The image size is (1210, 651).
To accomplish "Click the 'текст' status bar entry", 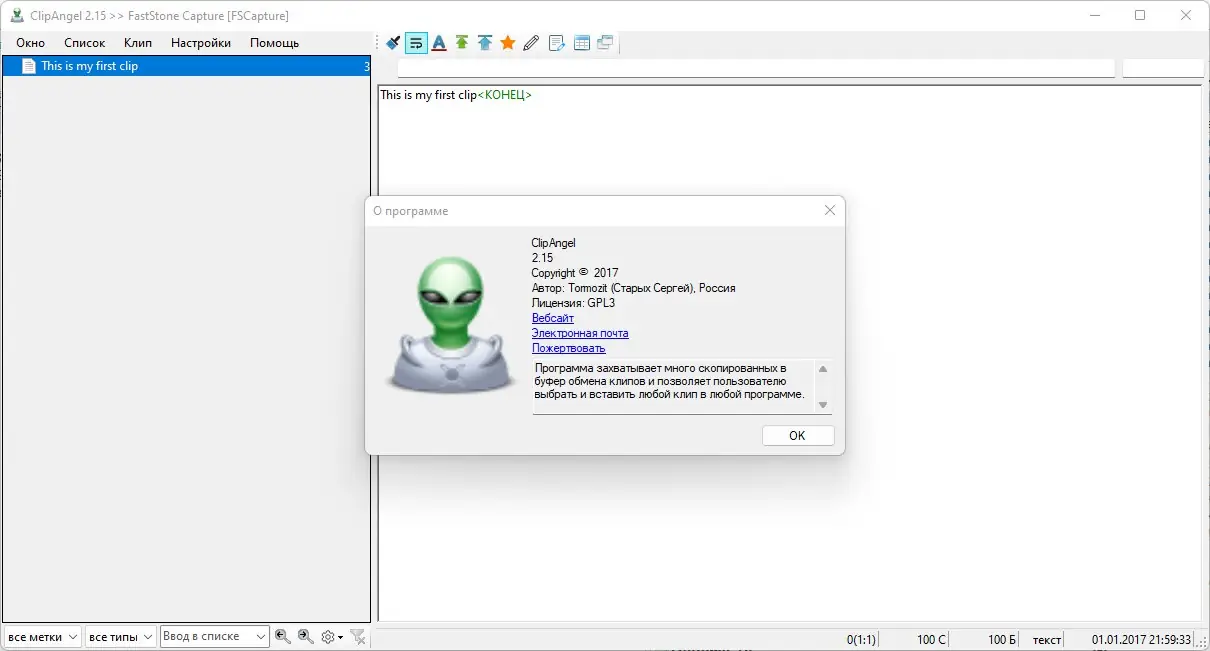I will pos(1047,638).
